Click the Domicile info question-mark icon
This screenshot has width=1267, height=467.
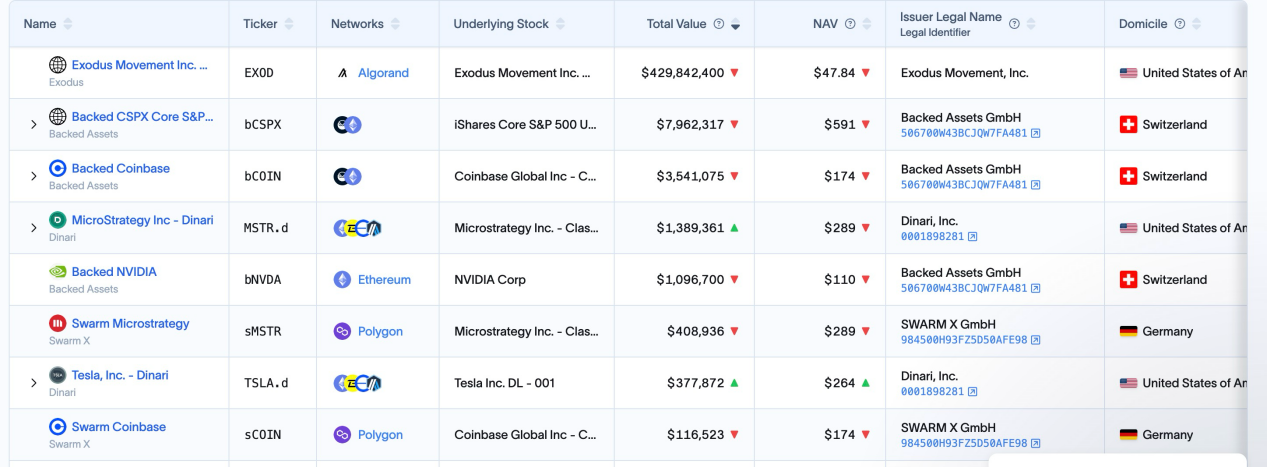[1179, 24]
